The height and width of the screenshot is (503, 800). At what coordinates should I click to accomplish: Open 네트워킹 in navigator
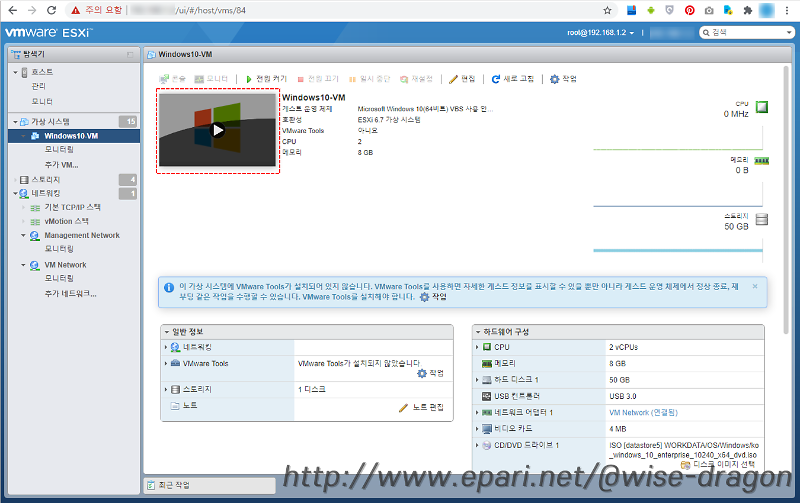(46, 193)
